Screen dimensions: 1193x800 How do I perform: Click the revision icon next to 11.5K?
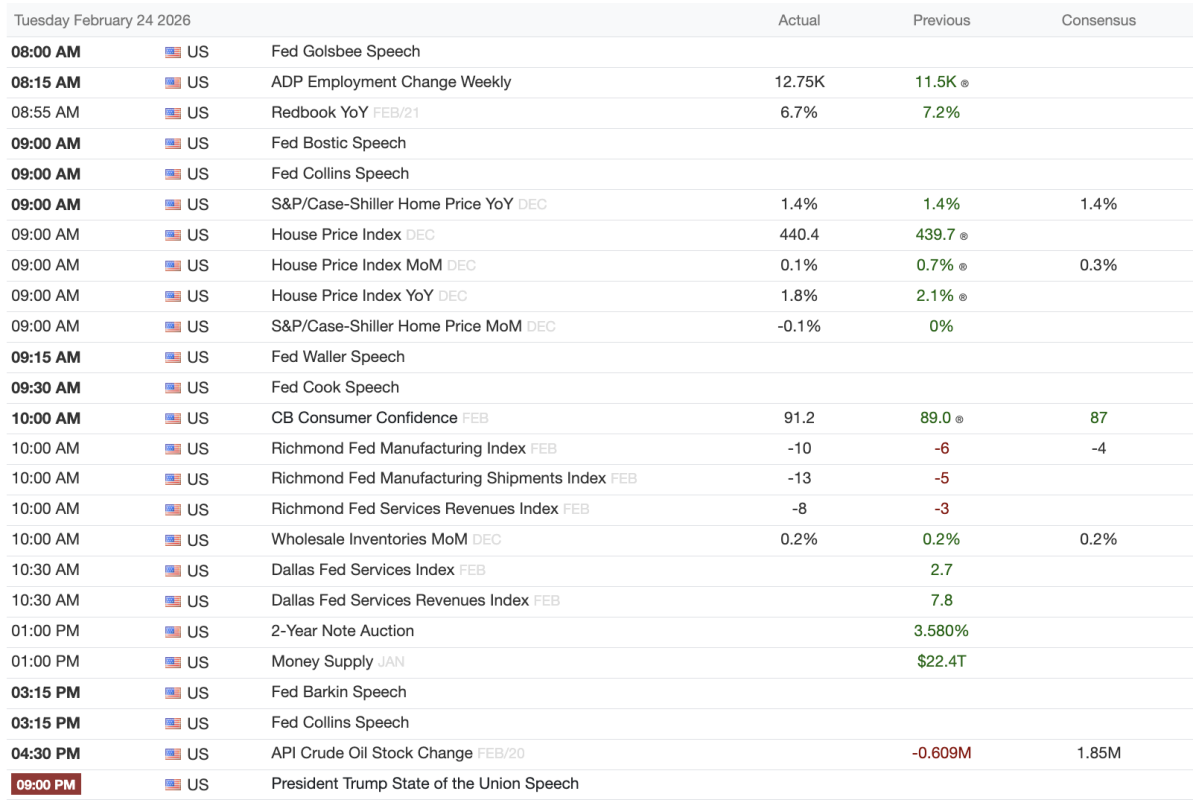point(965,83)
